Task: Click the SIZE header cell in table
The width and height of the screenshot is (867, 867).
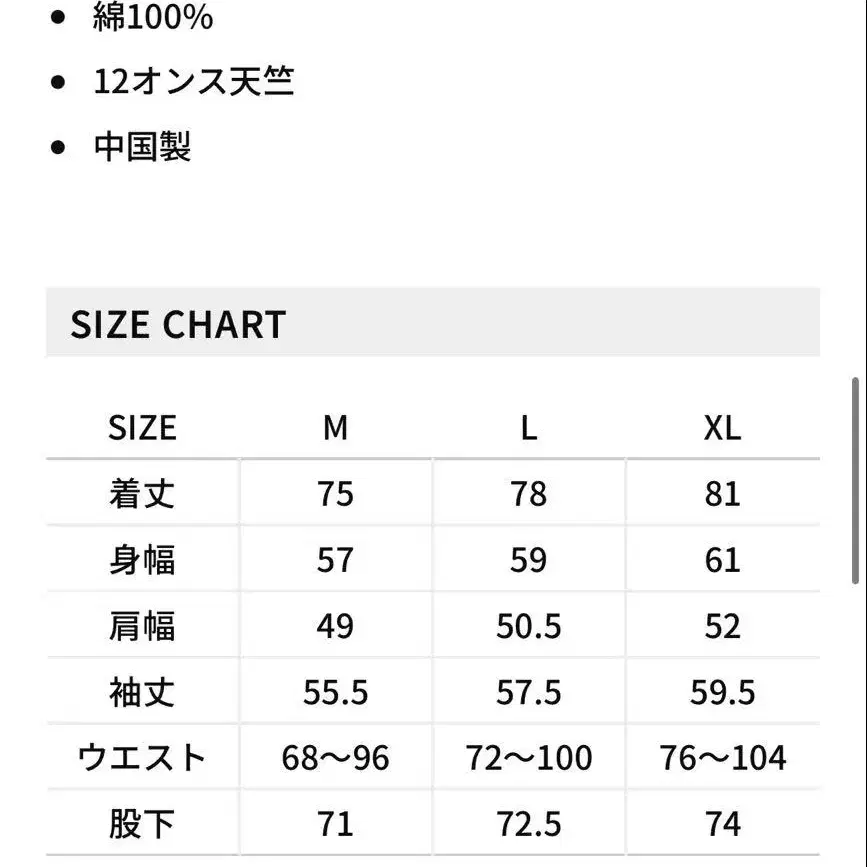Action: point(142,428)
